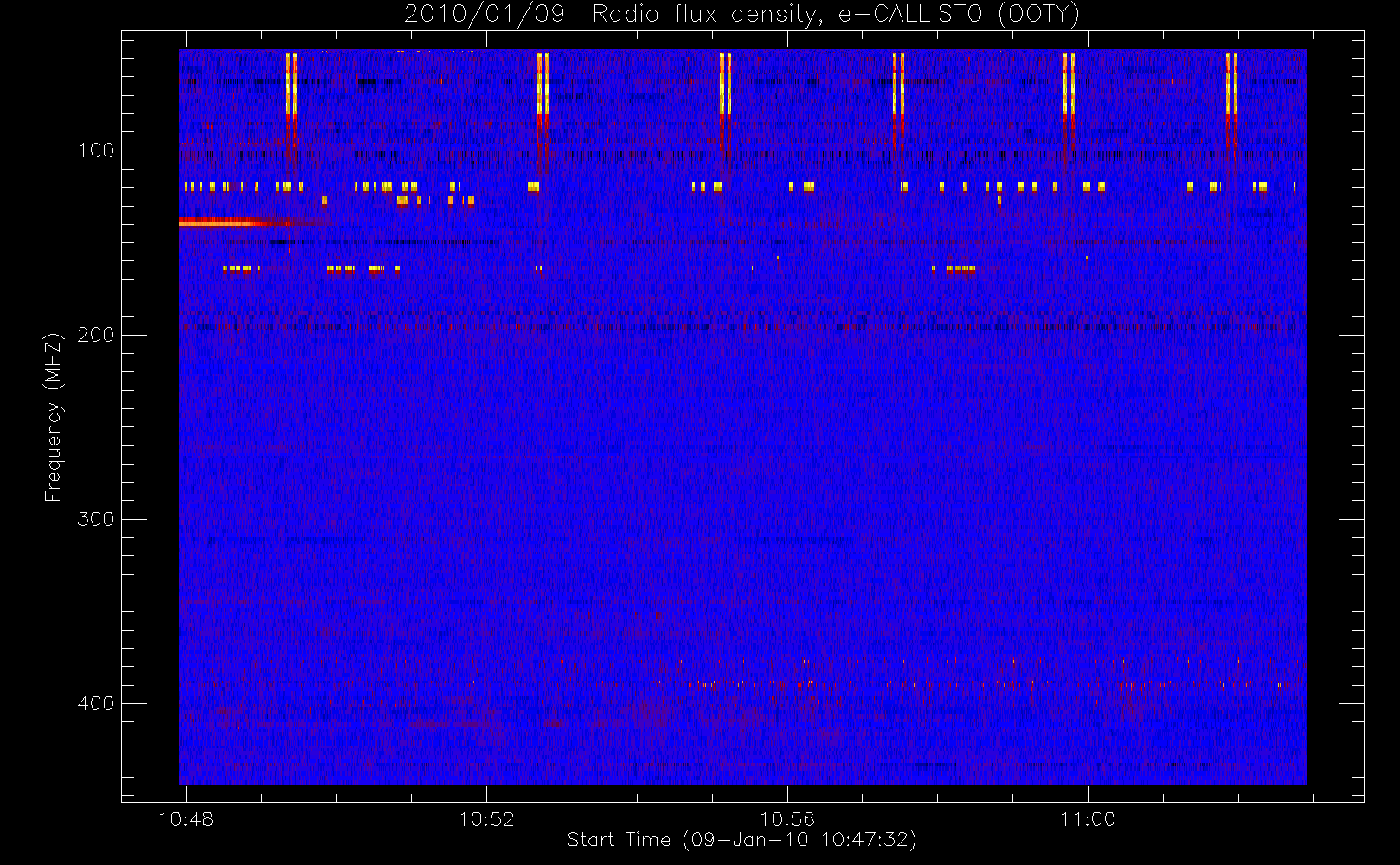
Task: Click the '100' frequency tick label
Action: [x=96, y=151]
